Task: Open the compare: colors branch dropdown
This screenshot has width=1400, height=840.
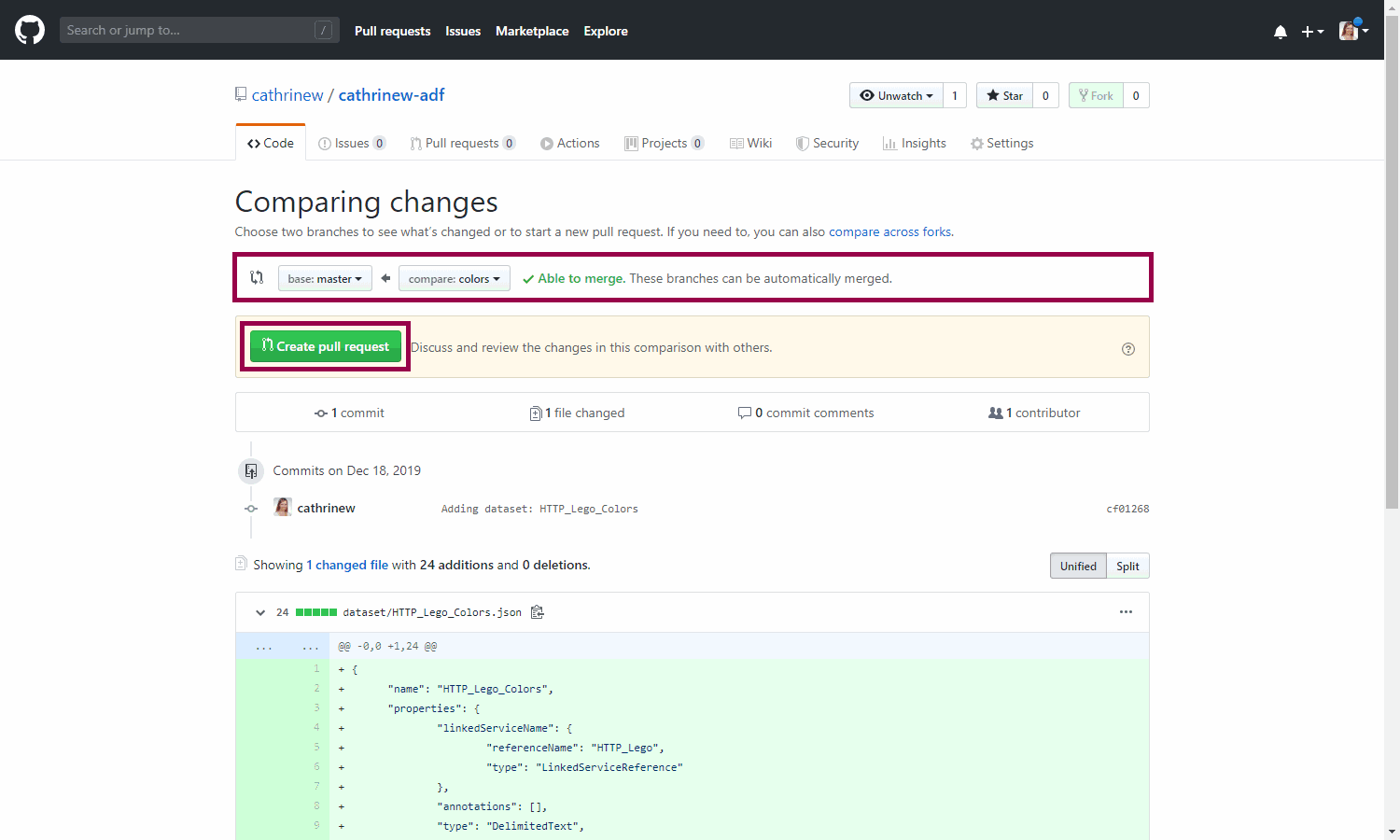Action: [x=455, y=278]
